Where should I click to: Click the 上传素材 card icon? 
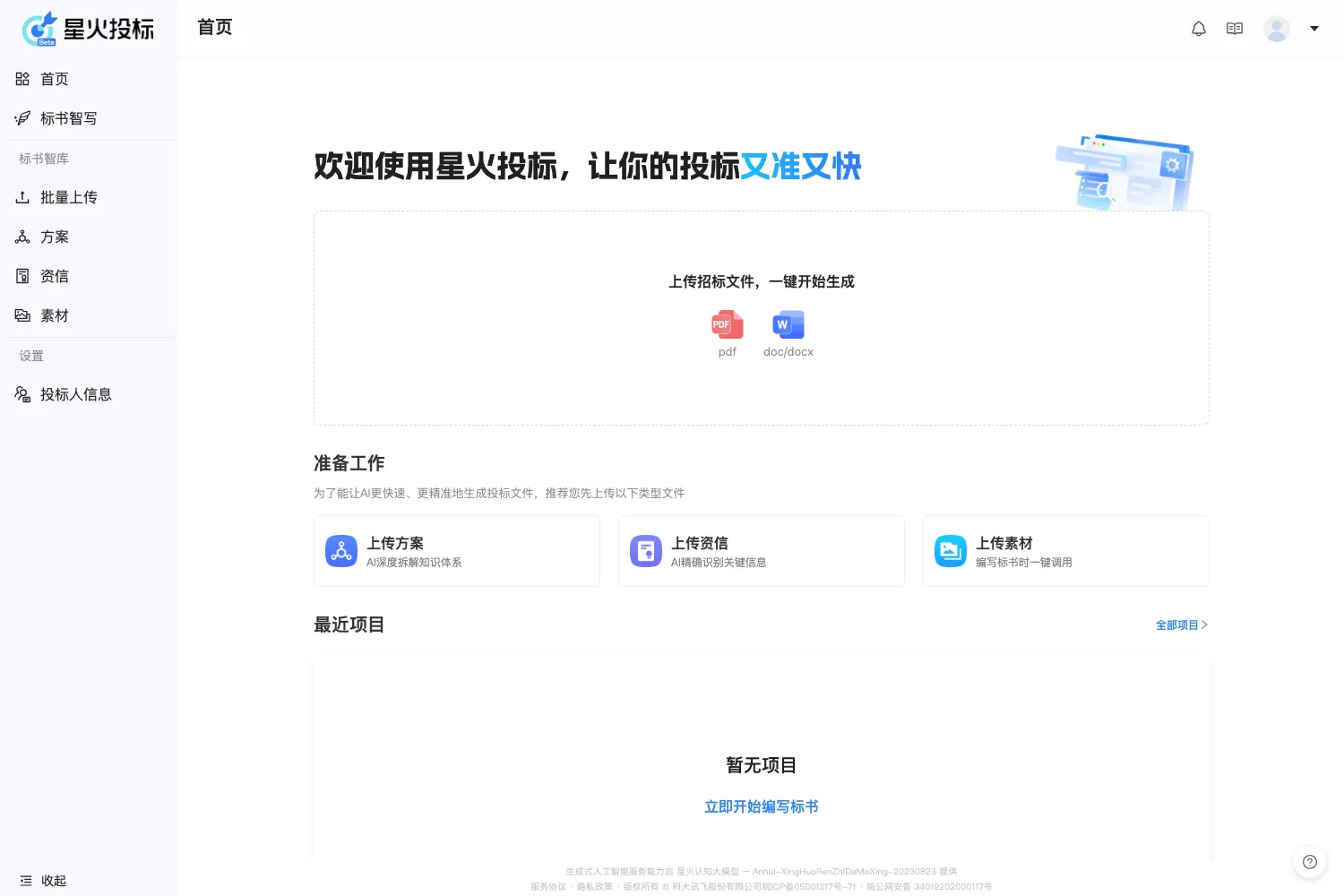951,551
